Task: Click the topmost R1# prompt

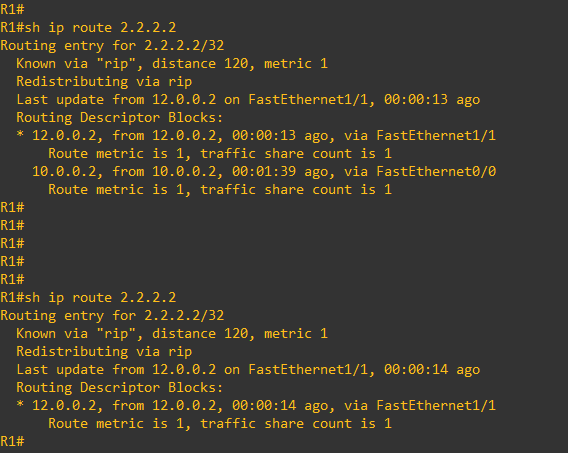Action: point(12,9)
